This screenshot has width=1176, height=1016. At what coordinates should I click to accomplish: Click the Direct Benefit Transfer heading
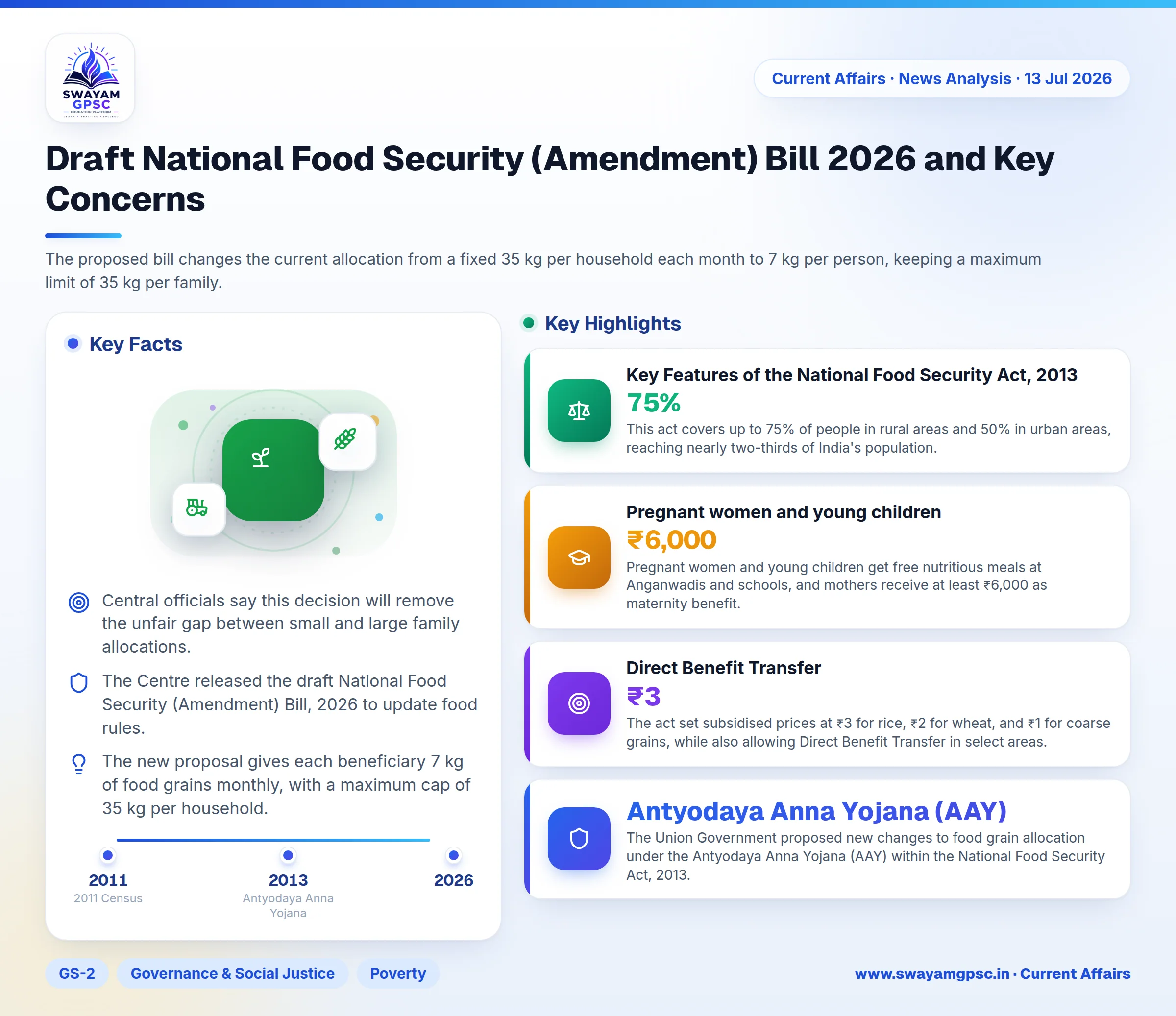723,668
